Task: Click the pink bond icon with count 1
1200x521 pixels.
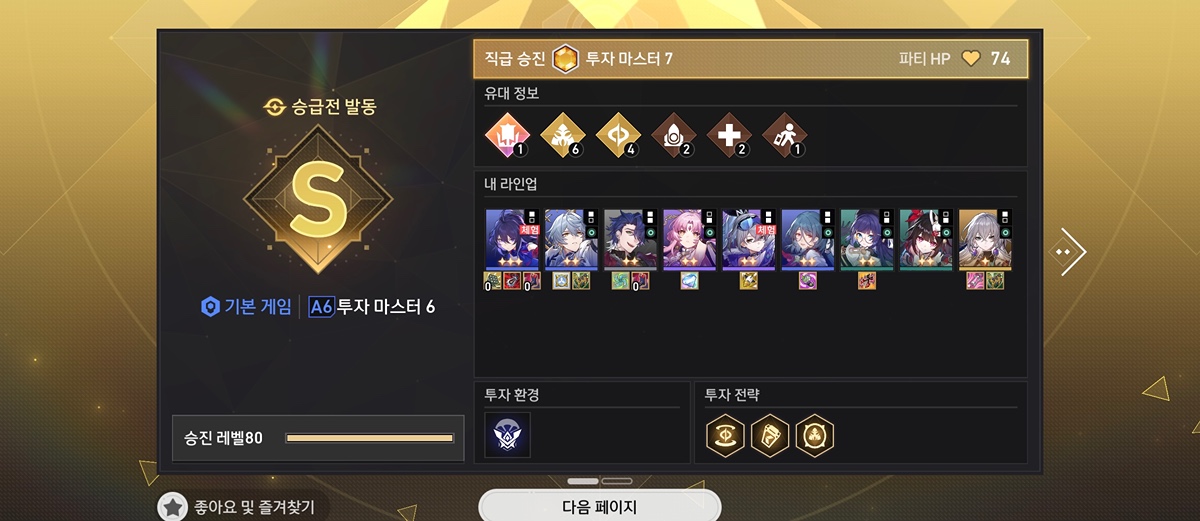Action: pyautogui.click(x=506, y=135)
